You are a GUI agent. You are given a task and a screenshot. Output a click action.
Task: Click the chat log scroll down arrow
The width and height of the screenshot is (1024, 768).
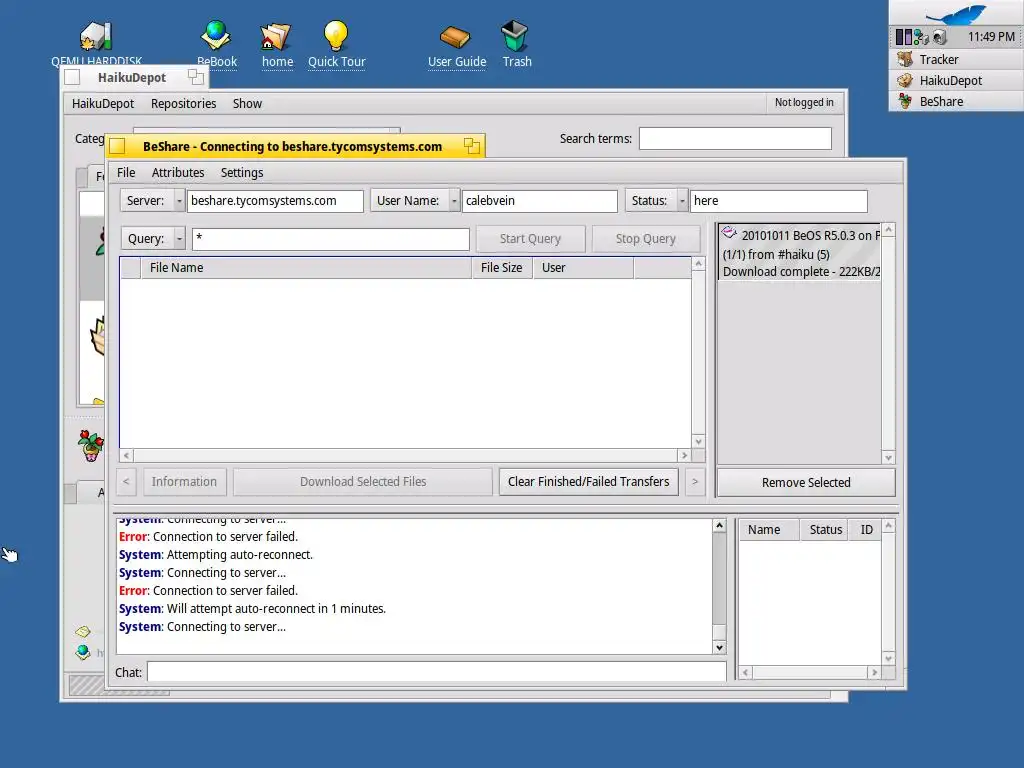coord(719,648)
